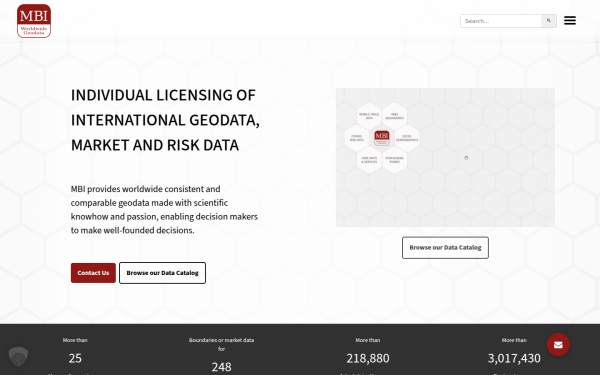The height and width of the screenshot is (375, 600).
Task: Click the paragraph starting MBI provides worldwide
Action: pyautogui.click(x=164, y=210)
